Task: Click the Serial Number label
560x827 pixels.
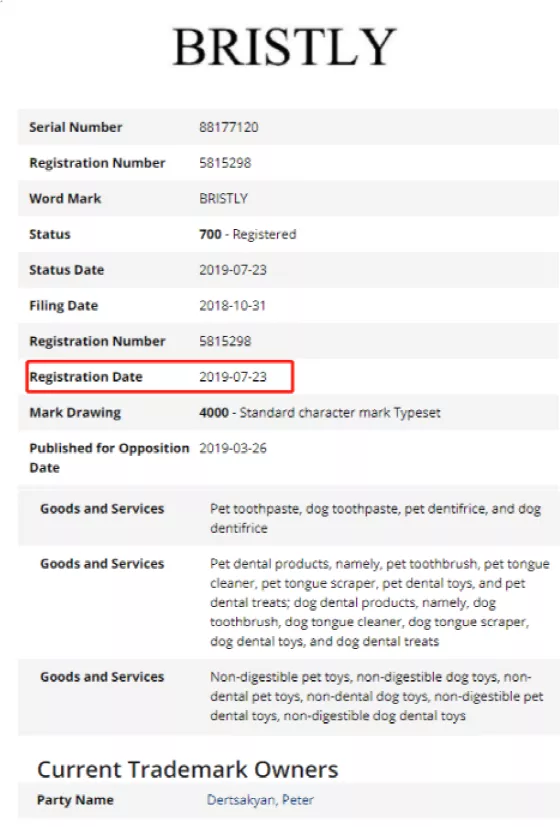Action: pyautogui.click(x=76, y=127)
